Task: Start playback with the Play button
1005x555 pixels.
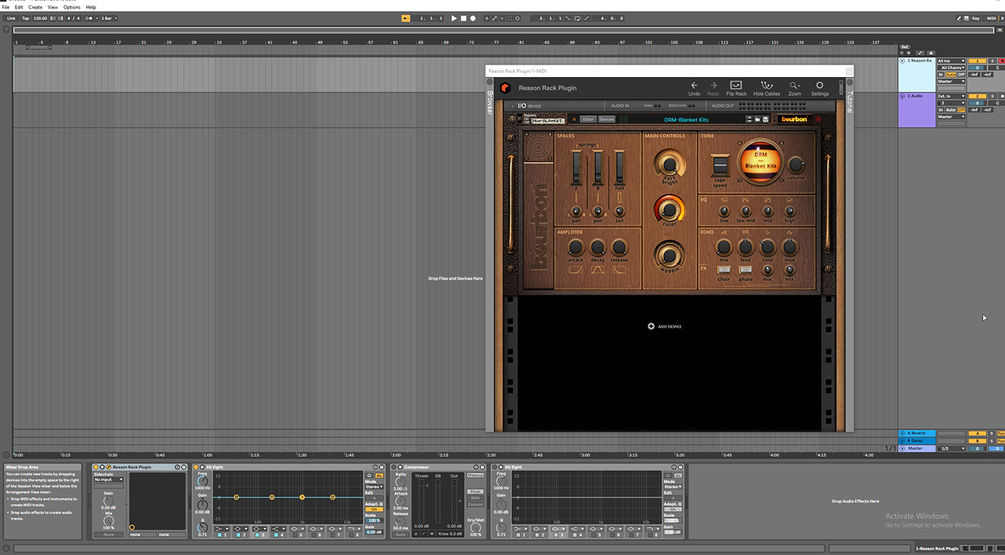Action: [x=454, y=19]
